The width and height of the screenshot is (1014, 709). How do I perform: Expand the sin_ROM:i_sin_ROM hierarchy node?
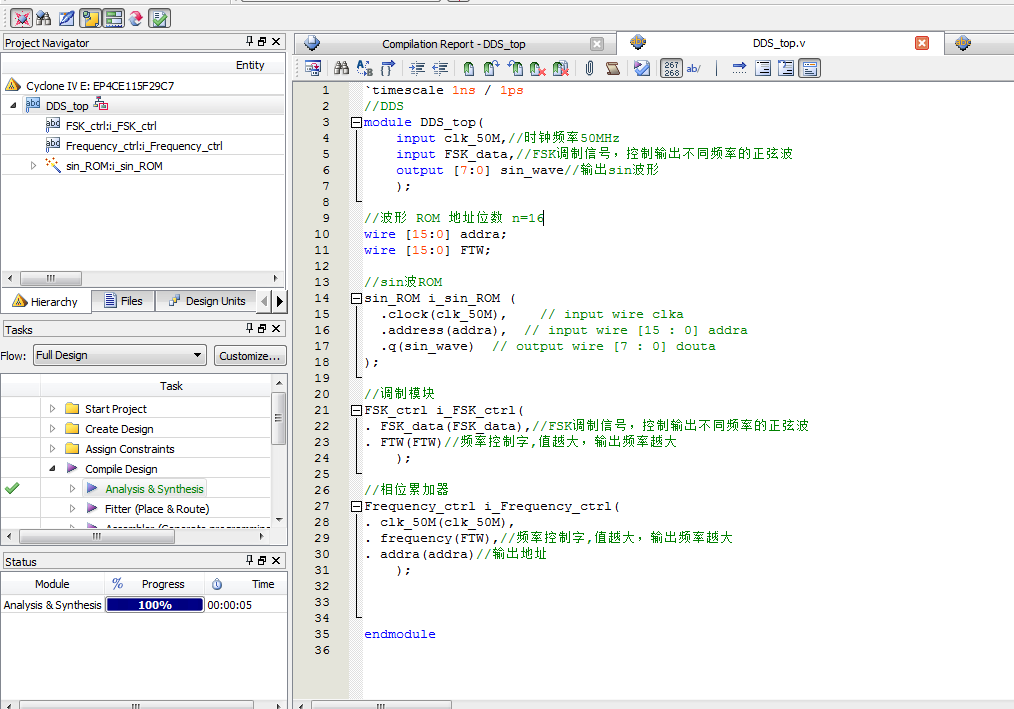click(34, 166)
